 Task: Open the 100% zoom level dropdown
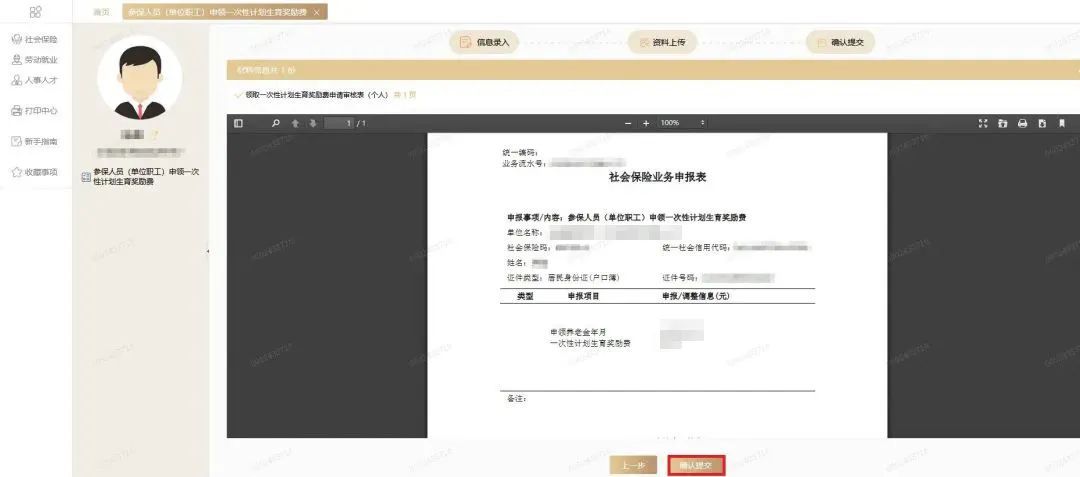tap(682, 123)
